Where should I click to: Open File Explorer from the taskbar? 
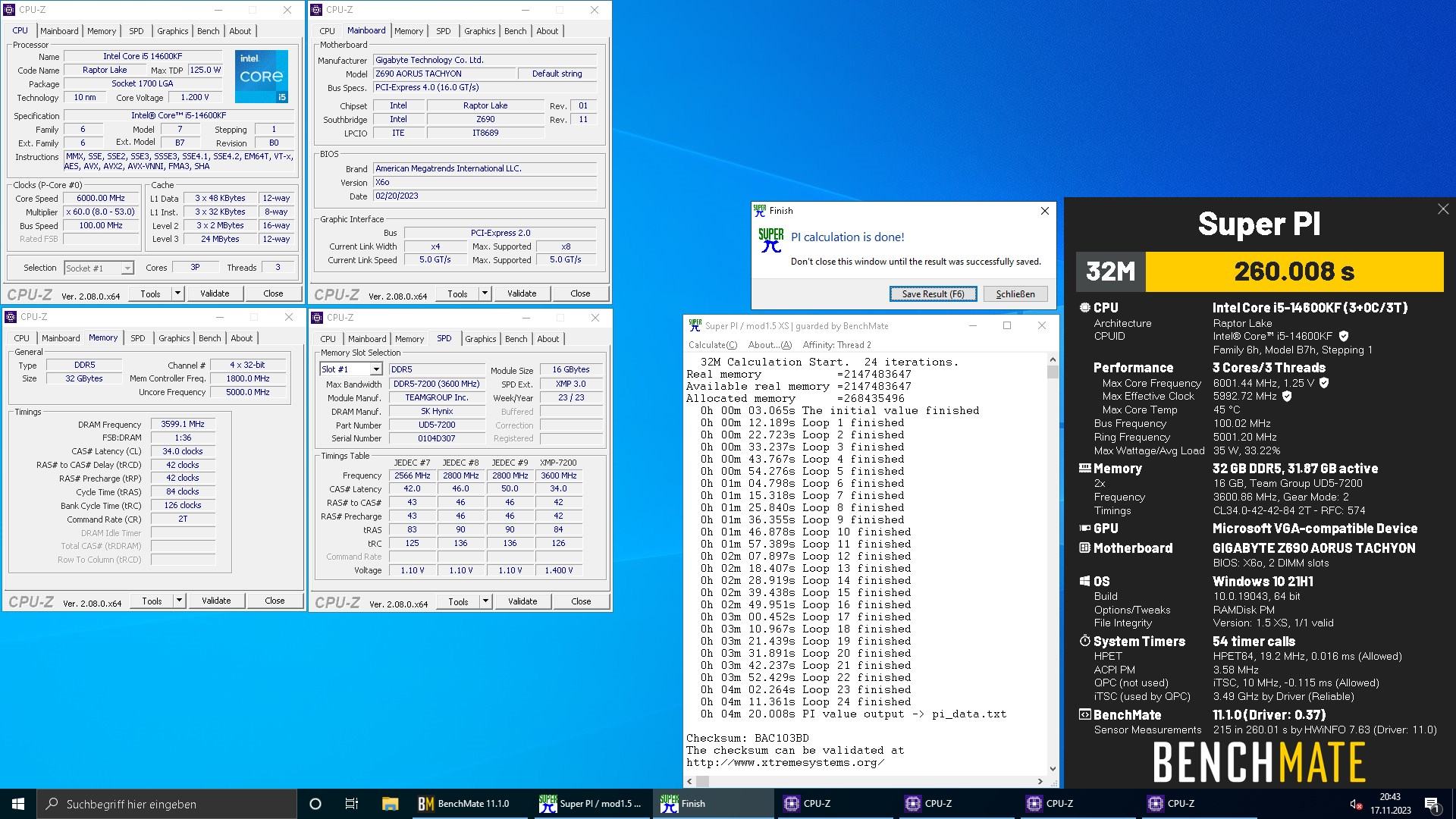(x=390, y=804)
